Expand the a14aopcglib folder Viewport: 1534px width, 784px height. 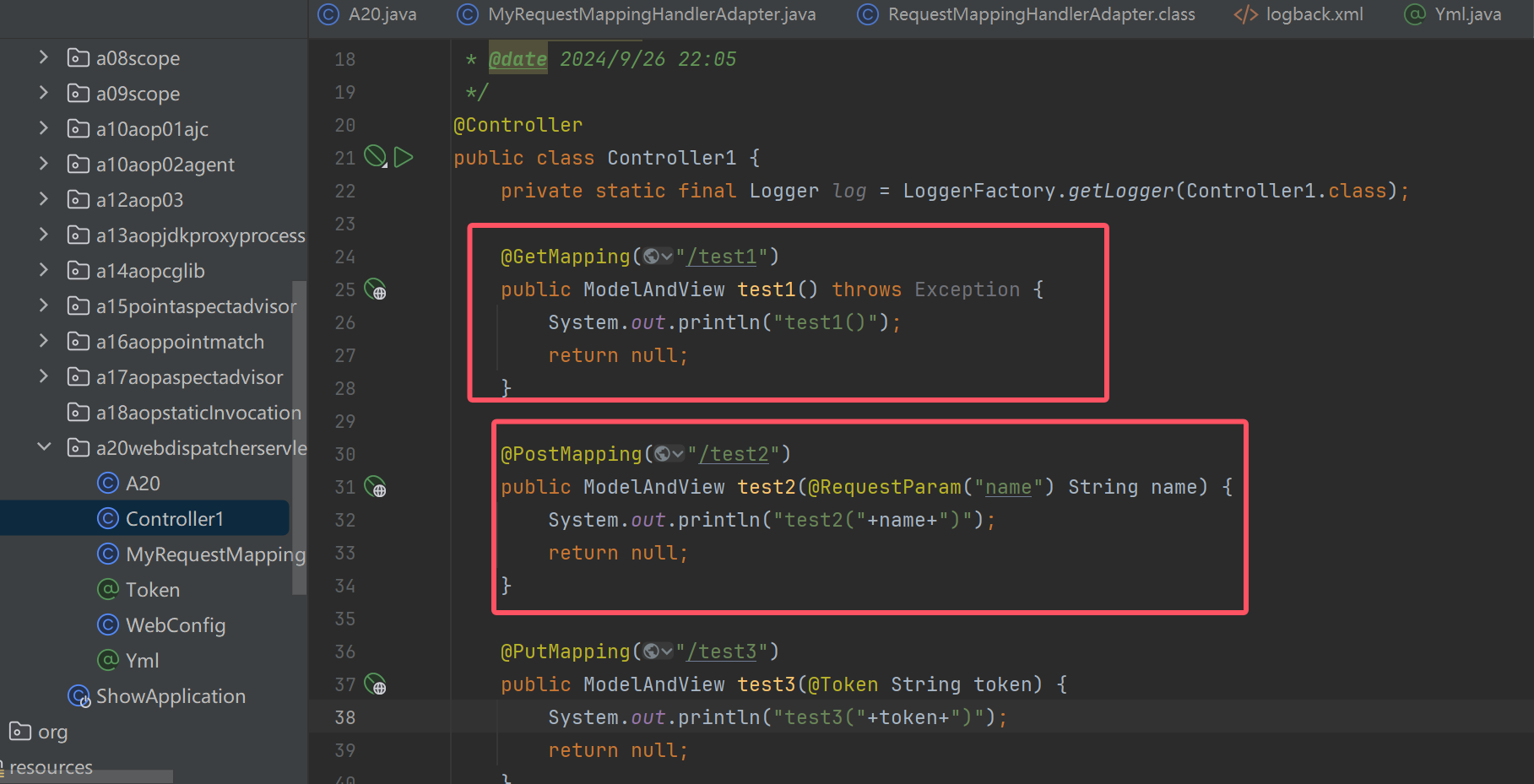[44, 270]
